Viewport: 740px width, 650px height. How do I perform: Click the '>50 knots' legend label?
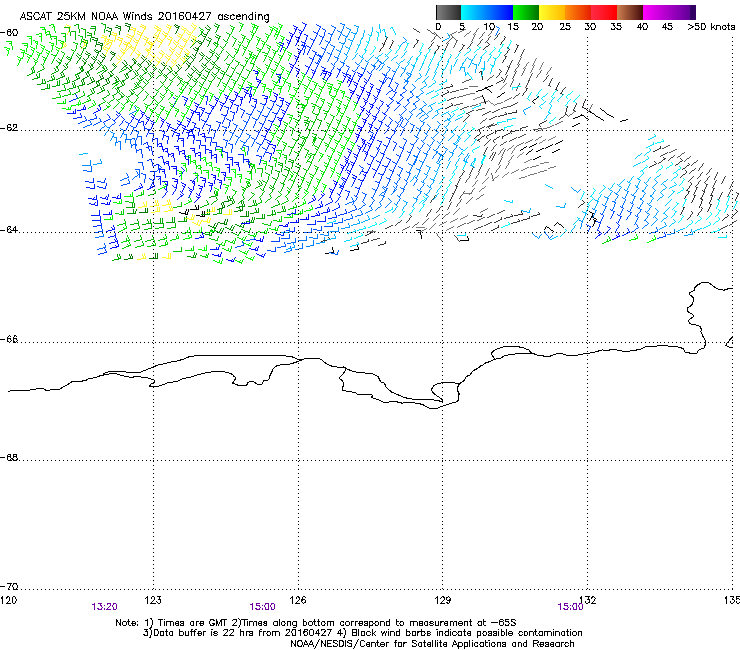[x=711, y=27]
